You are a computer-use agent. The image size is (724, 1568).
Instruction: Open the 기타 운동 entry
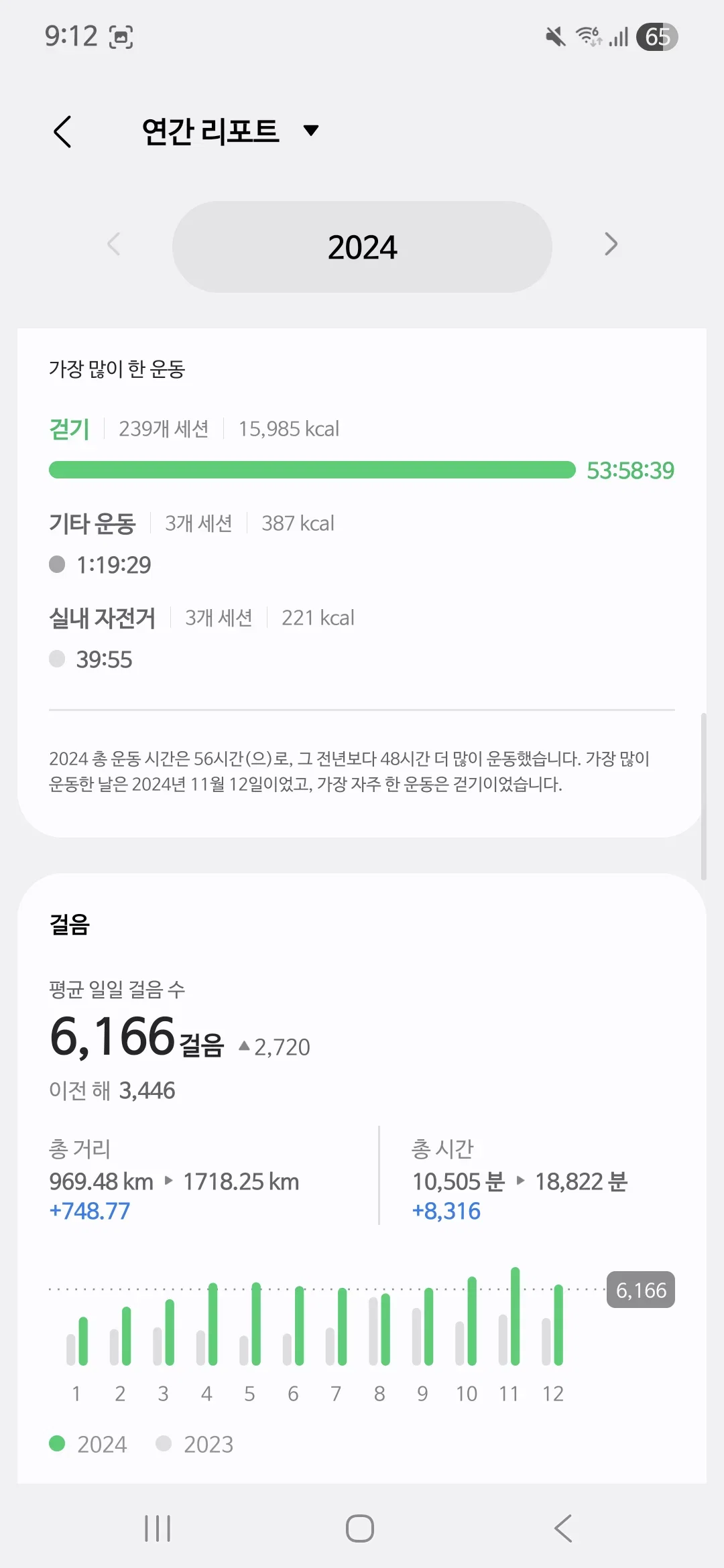[93, 523]
